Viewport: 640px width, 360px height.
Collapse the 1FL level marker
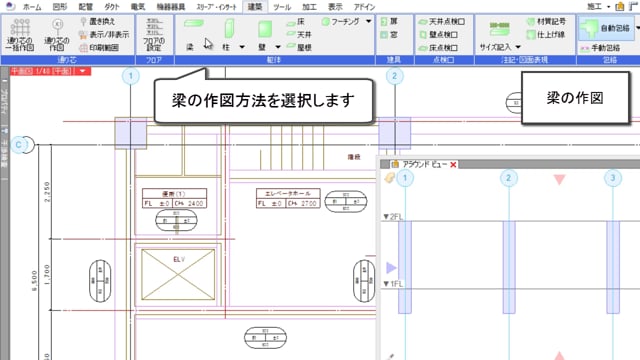click(x=386, y=284)
